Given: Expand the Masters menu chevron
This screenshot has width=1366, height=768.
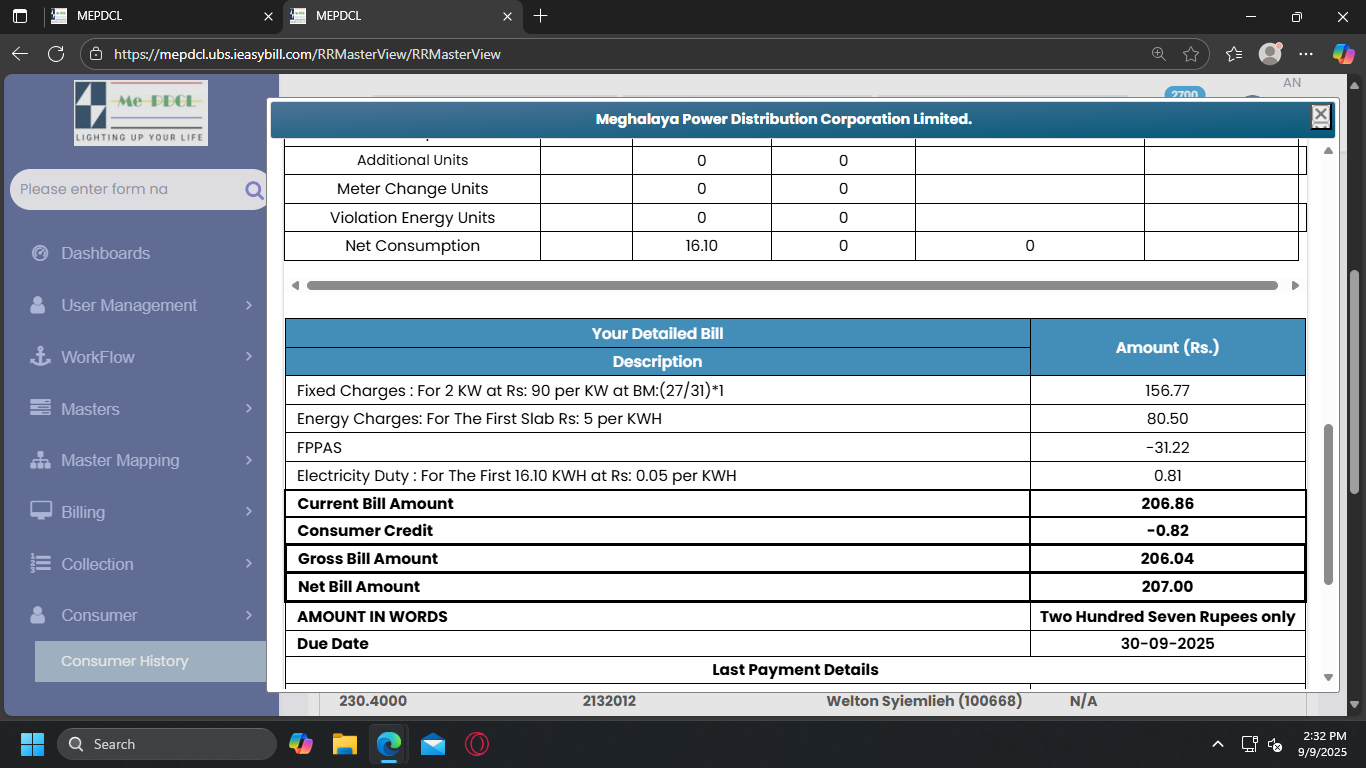Looking at the screenshot, I should (249, 409).
